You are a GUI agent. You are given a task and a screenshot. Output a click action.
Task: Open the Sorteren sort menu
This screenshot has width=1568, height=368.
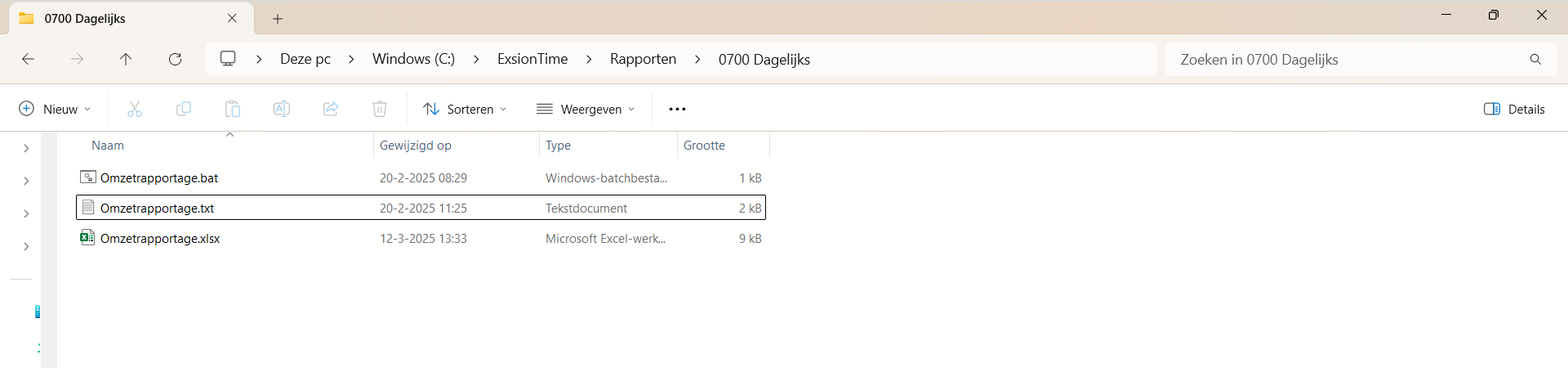tap(465, 109)
